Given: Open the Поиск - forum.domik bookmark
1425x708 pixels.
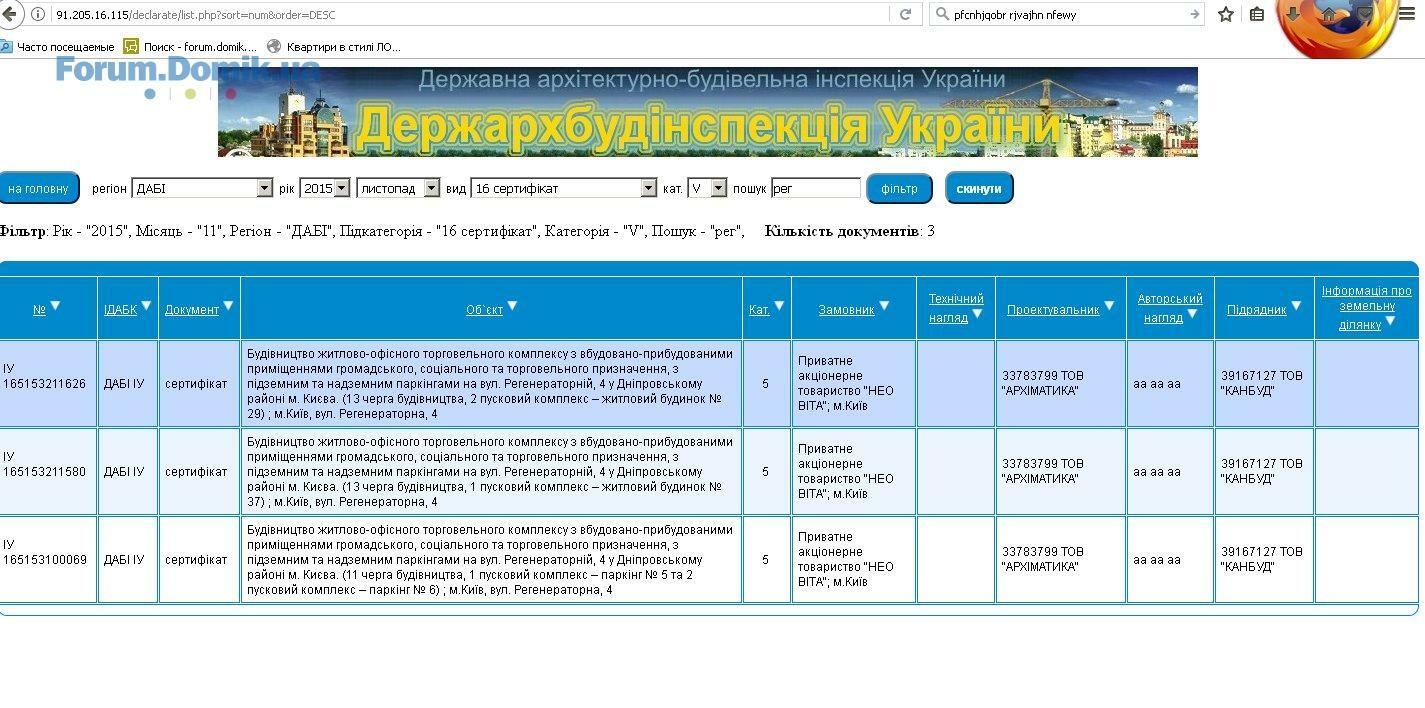Looking at the screenshot, I should pyautogui.click(x=191, y=47).
